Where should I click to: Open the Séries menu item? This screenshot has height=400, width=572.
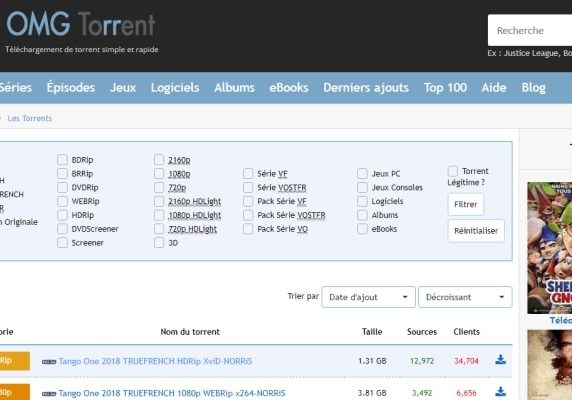pos(16,88)
